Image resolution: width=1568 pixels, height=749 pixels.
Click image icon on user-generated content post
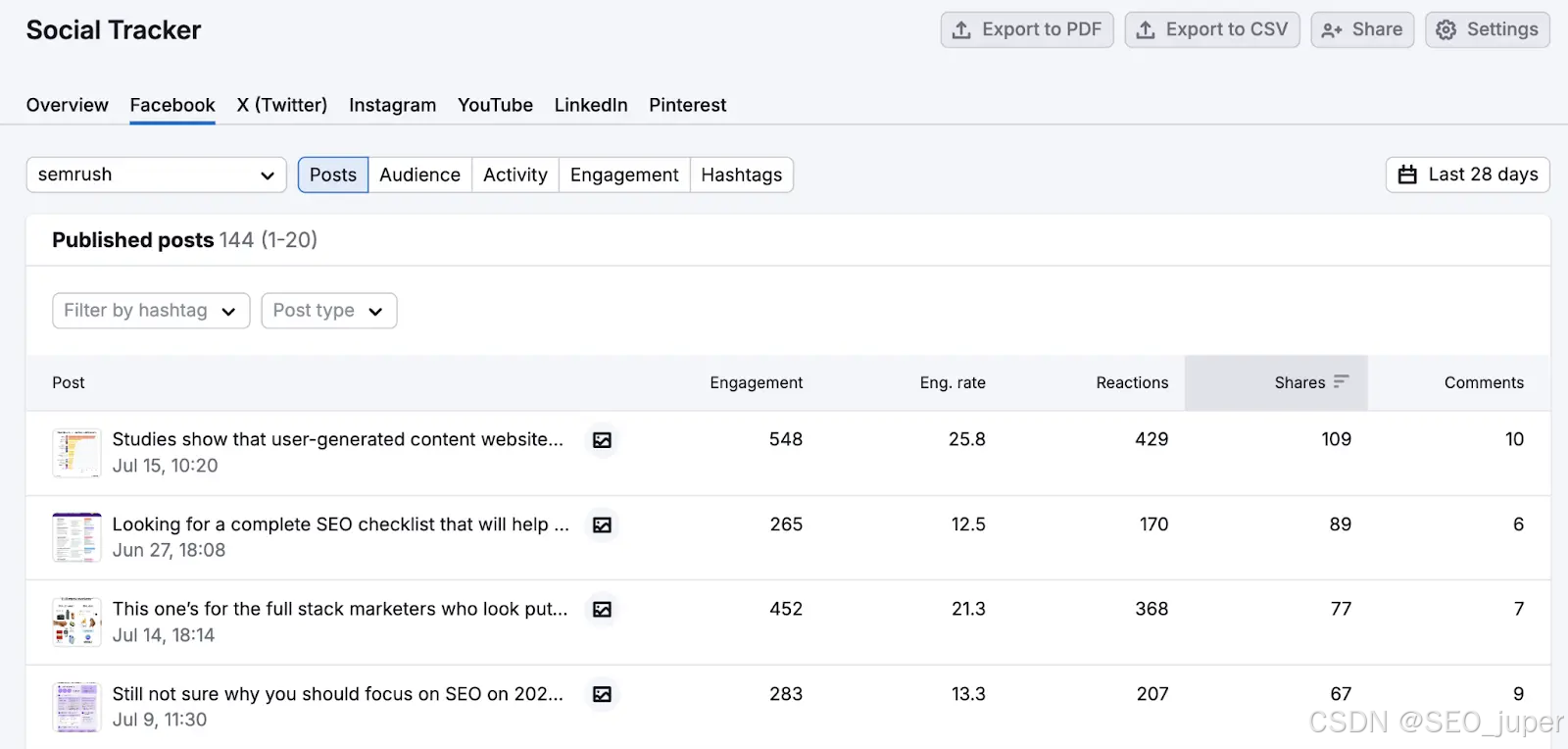(x=602, y=440)
